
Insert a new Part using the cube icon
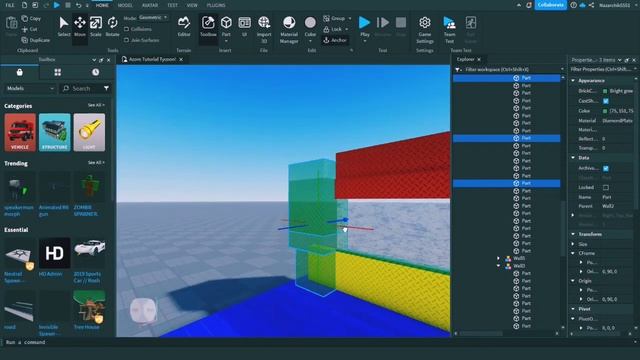(226, 22)
